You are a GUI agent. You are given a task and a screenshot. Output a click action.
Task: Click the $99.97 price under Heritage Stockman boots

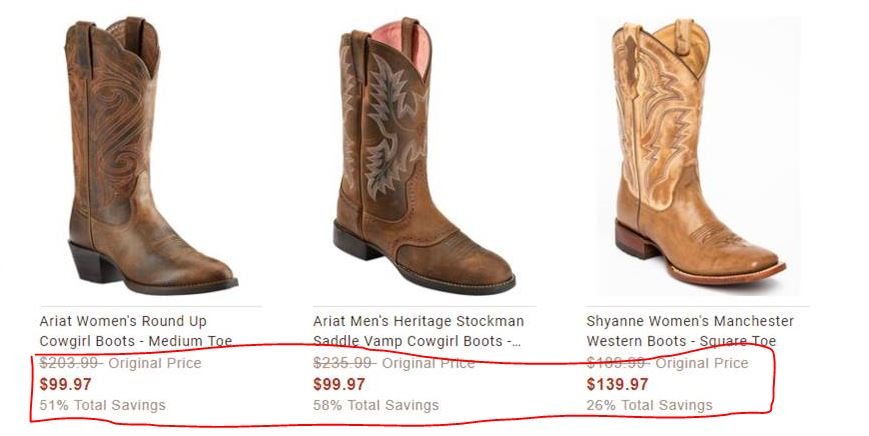pos(339,384)
